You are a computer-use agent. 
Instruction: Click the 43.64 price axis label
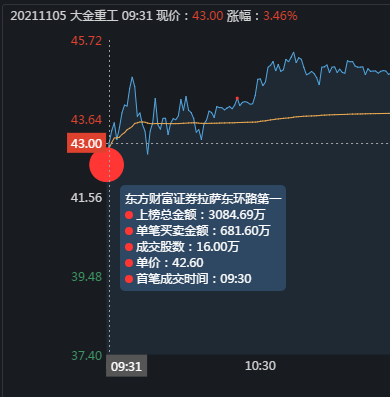[86, 120]
